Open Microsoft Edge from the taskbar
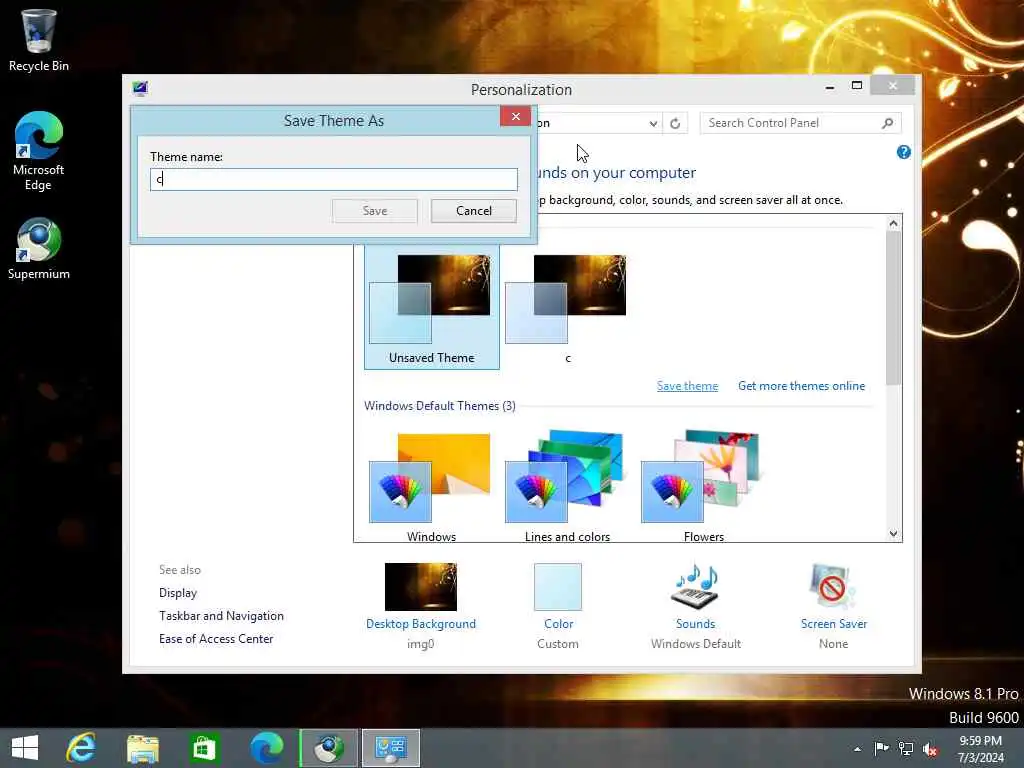This screenshot has width=1024, height=768. coord(266,748)
